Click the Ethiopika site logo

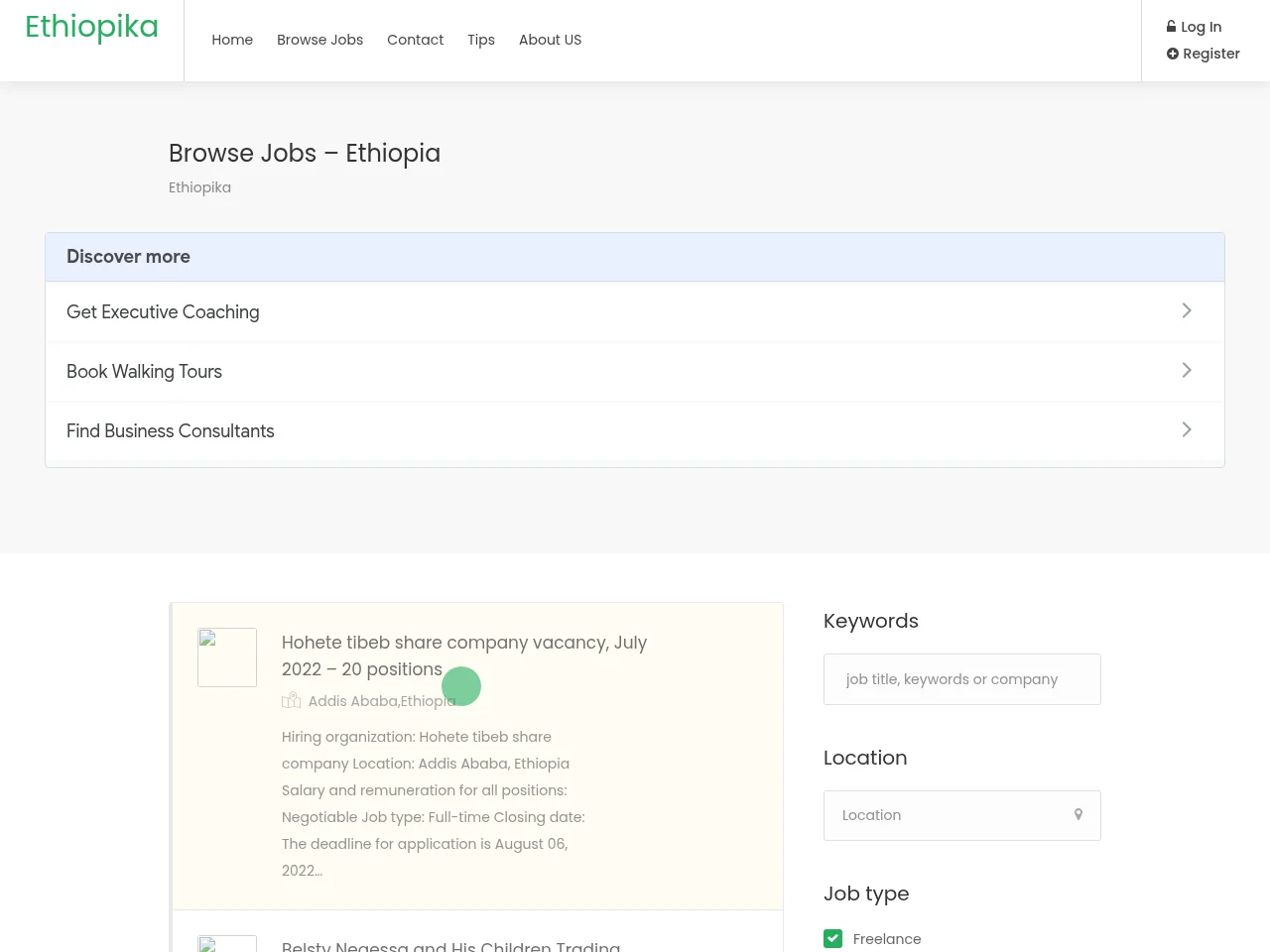coord(91,27)
